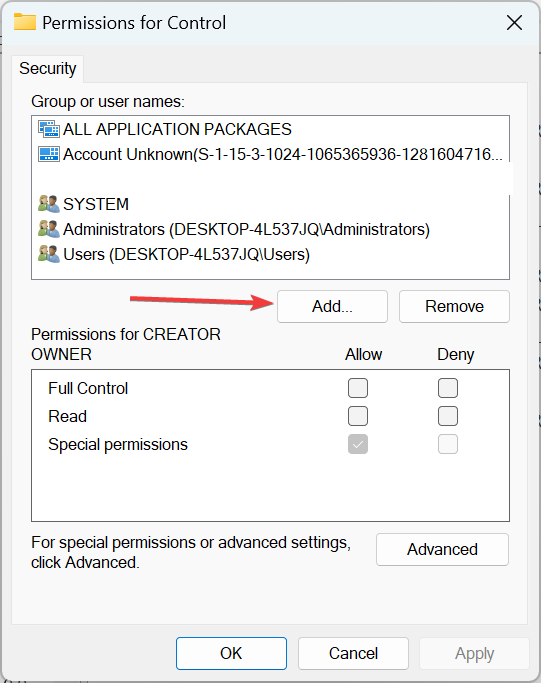541x683 pixels.
Task: Click the Remove button
Action: pos(454,307)
